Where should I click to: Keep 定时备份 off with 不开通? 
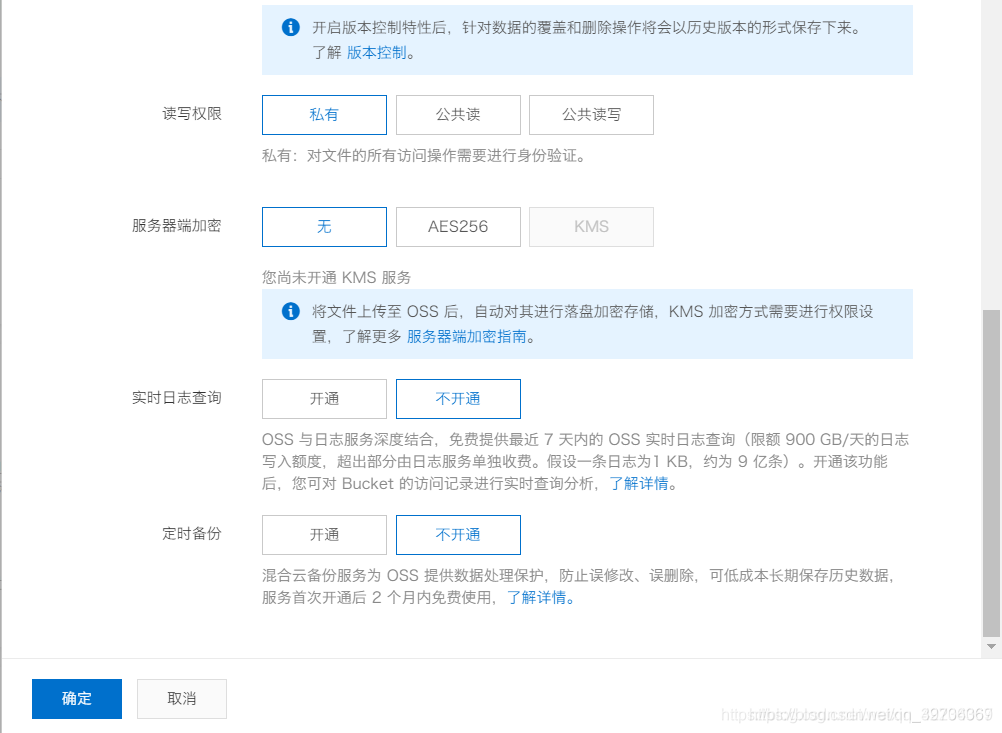pyautogui.click(x=458, y=535)
